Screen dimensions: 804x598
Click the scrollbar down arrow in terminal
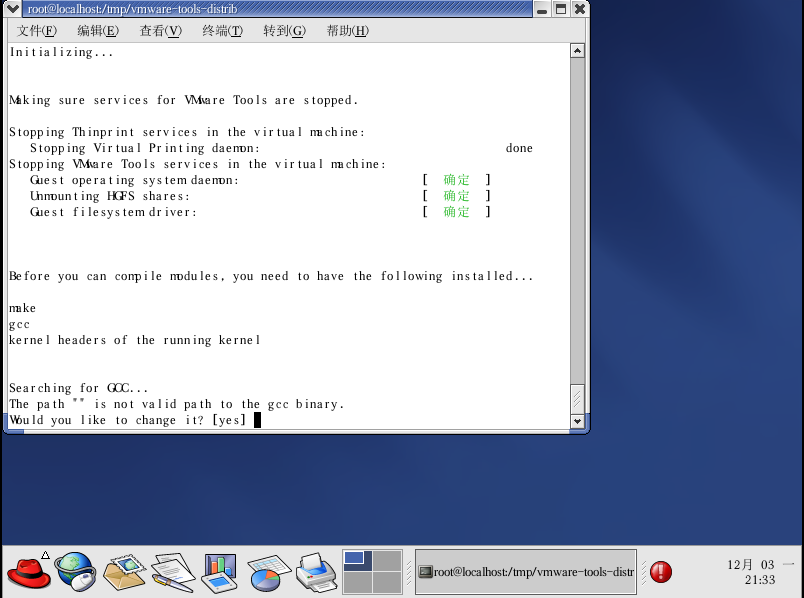click(x=577, y=421)
